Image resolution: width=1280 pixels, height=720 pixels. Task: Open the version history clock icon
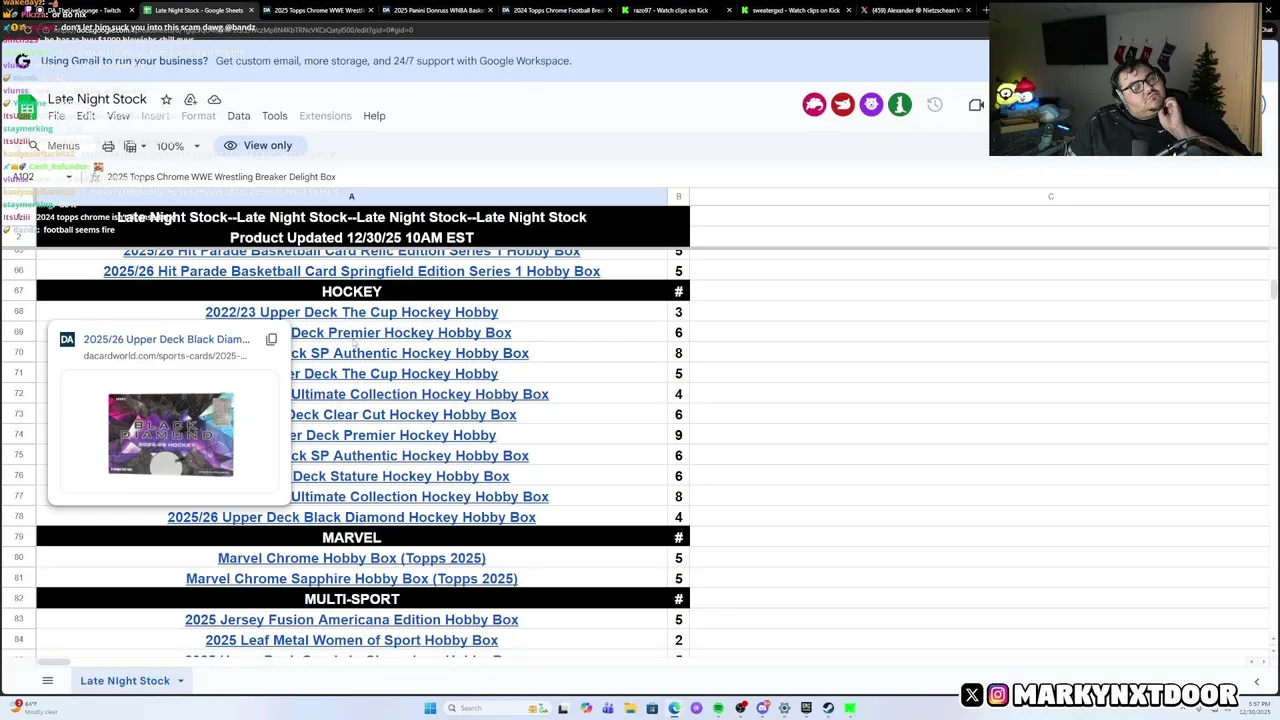point(934,105)
